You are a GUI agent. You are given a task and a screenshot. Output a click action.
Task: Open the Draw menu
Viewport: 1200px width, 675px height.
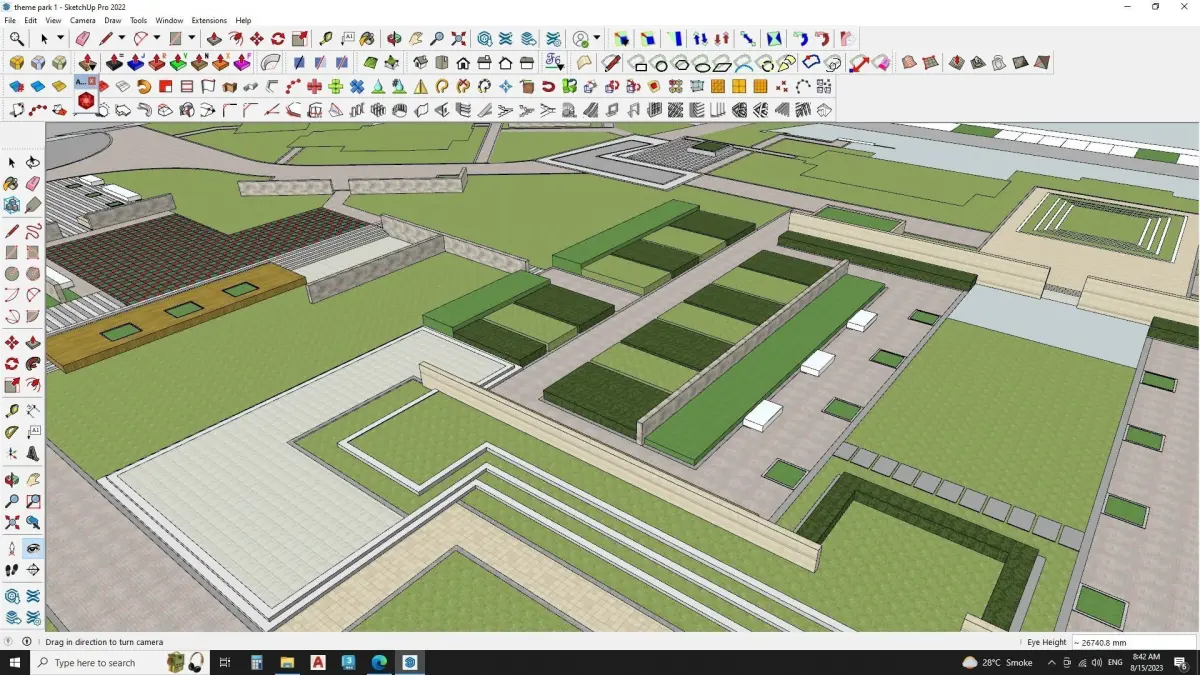click(x=113, y=20)
